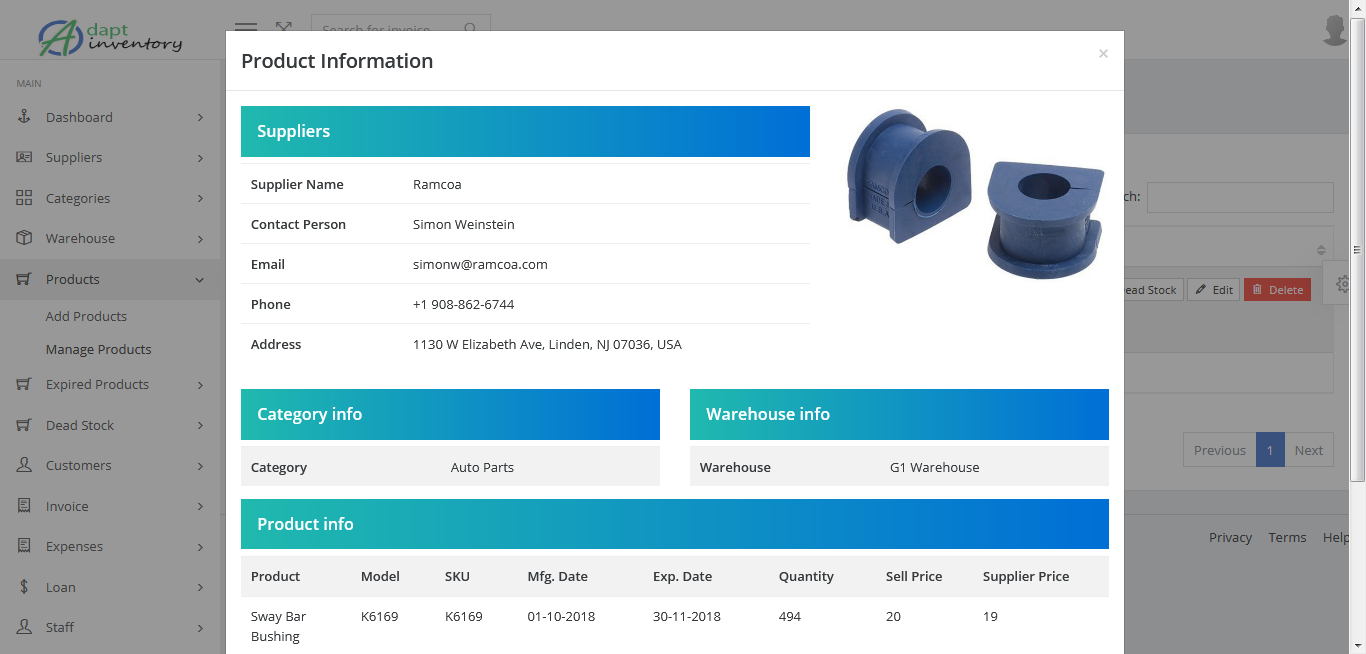The width and height of the screenshot is (1366, 654).
Task: Click the Exp. Date value 30-11-2018
Action: pyautogui.click(x=686, y=616)
